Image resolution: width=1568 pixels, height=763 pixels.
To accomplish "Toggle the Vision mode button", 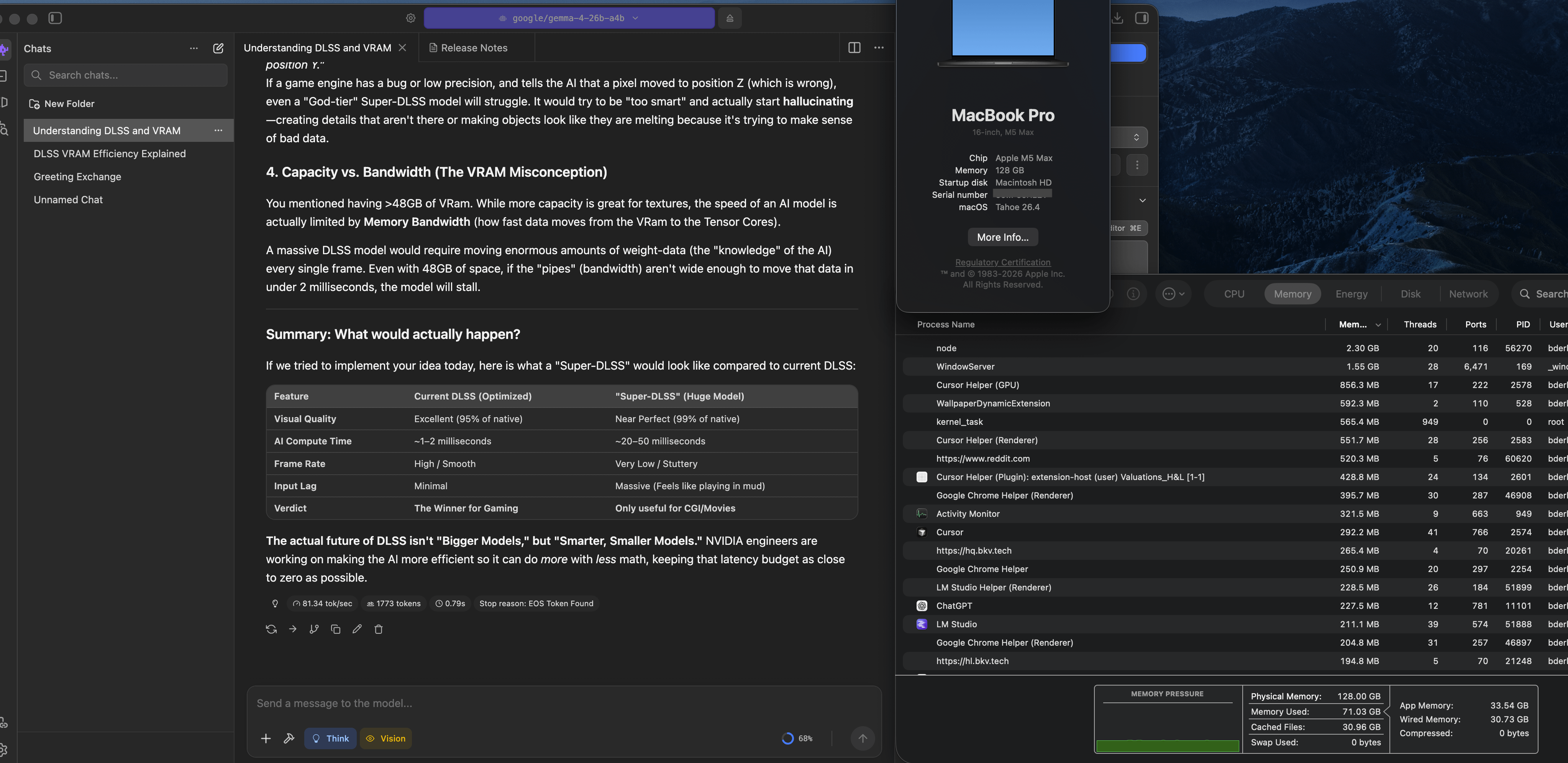I will [x=386, y=738].
